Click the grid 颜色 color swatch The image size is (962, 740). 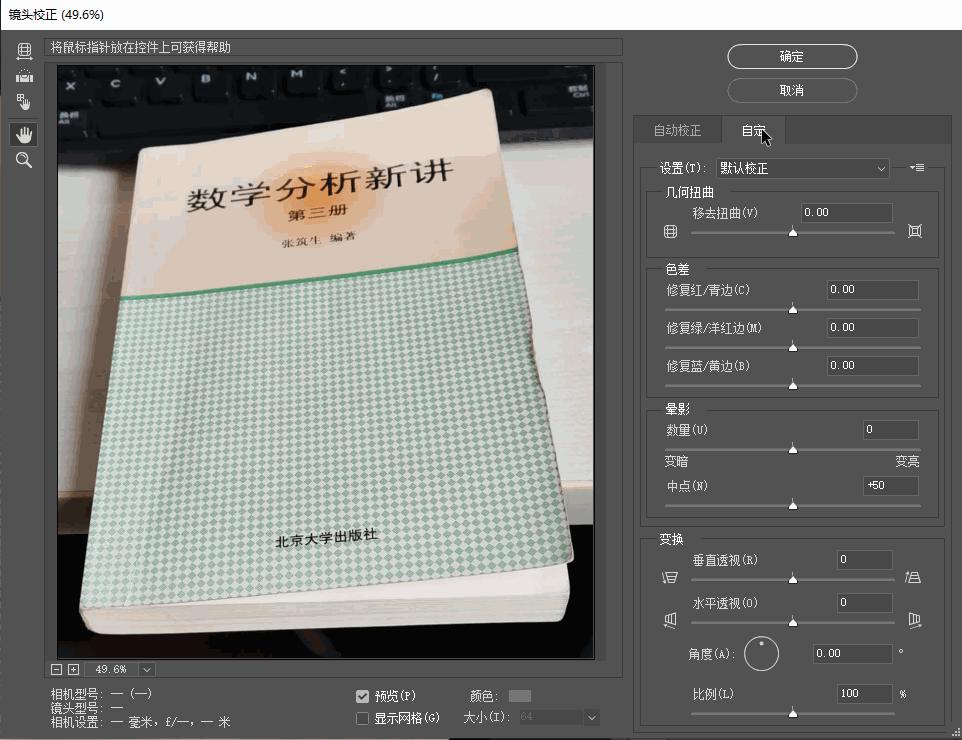click(x=520, y=696)
